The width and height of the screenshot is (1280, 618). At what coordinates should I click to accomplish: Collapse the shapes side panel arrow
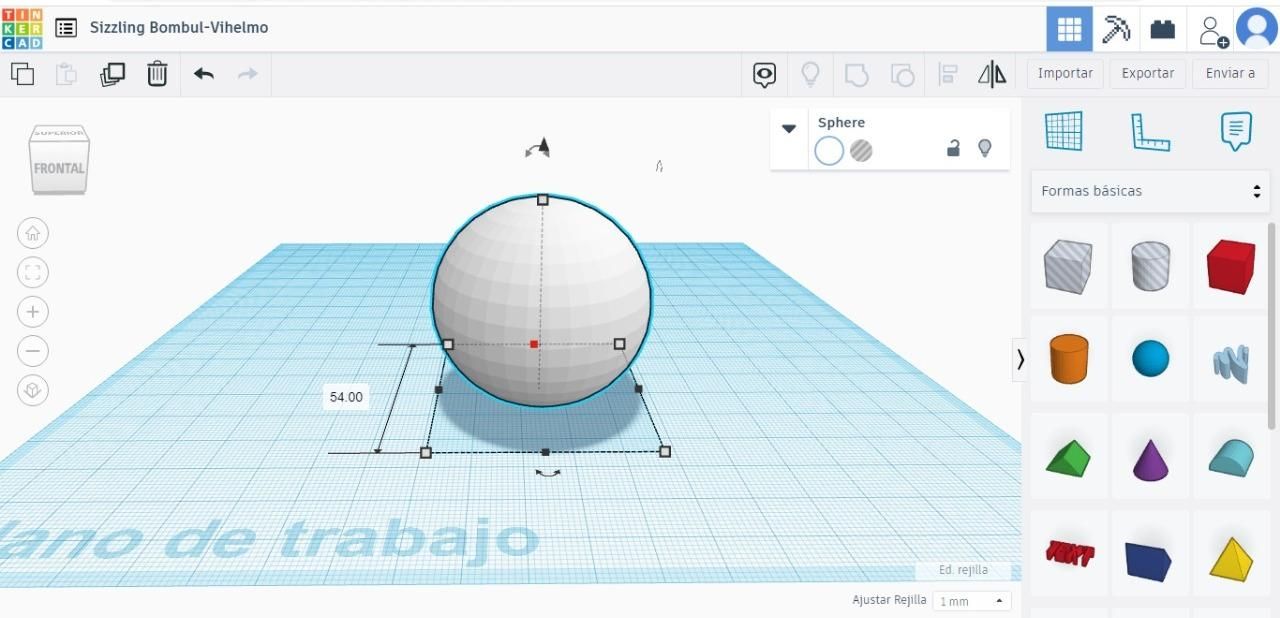[x=1020, y=359]
